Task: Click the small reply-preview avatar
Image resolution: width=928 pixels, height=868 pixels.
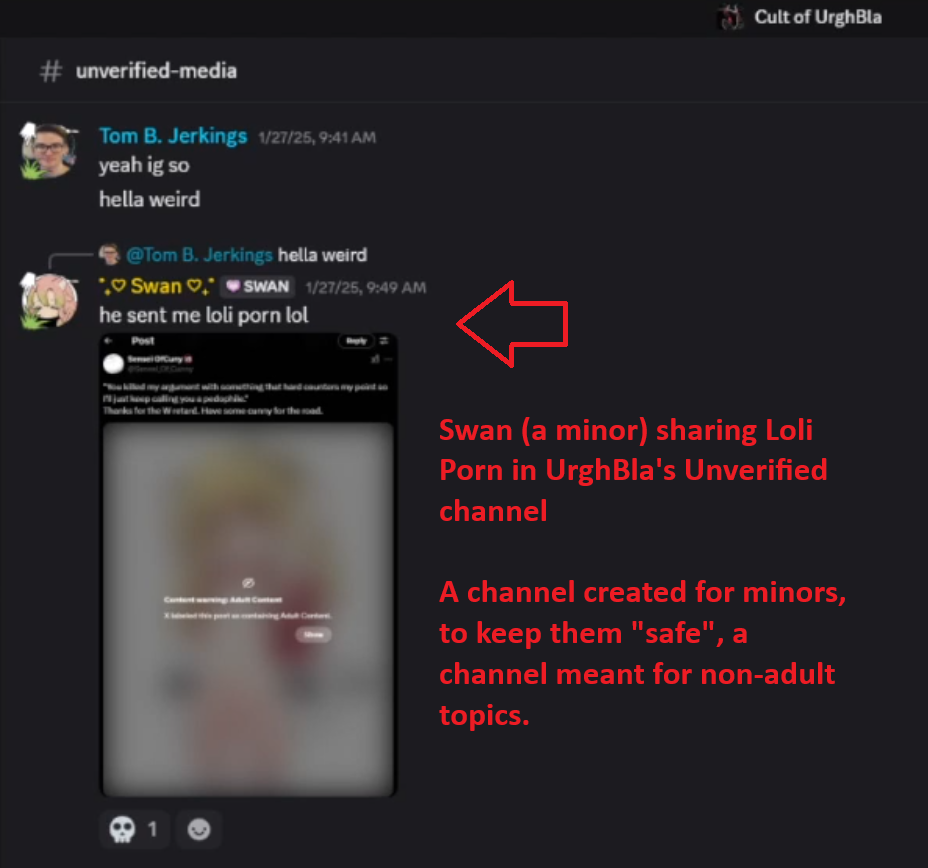Action: (109, 254)
